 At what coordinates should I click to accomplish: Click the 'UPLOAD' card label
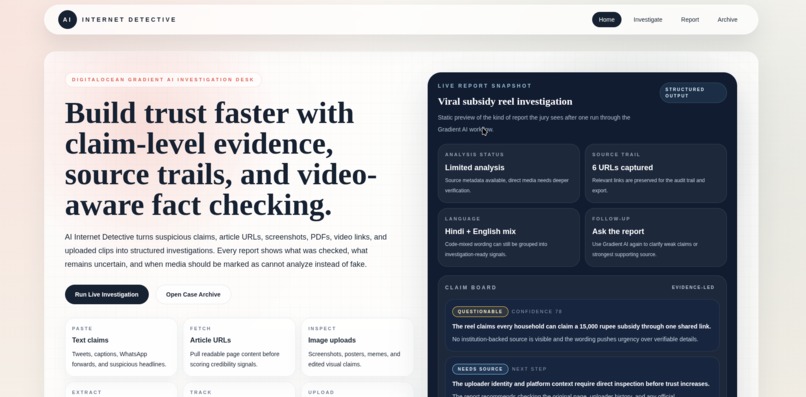click(x=321, y=392)
